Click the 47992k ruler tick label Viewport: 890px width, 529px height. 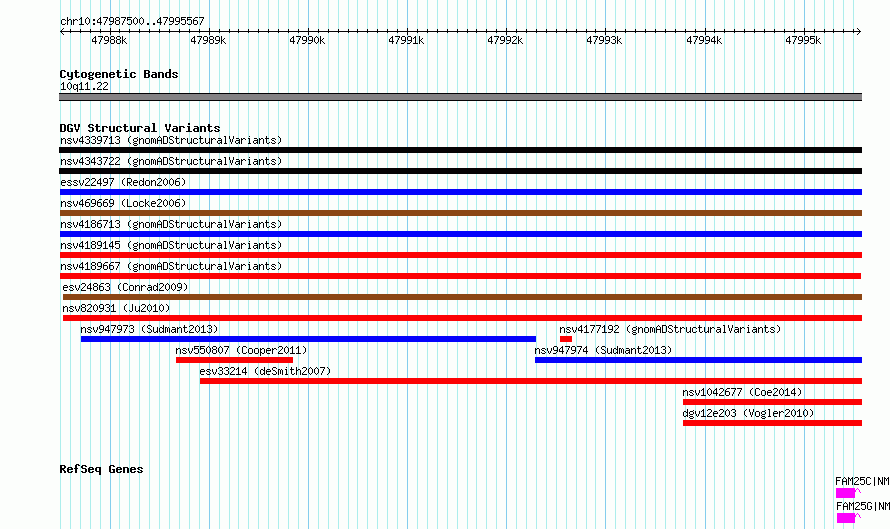[505, 40]
